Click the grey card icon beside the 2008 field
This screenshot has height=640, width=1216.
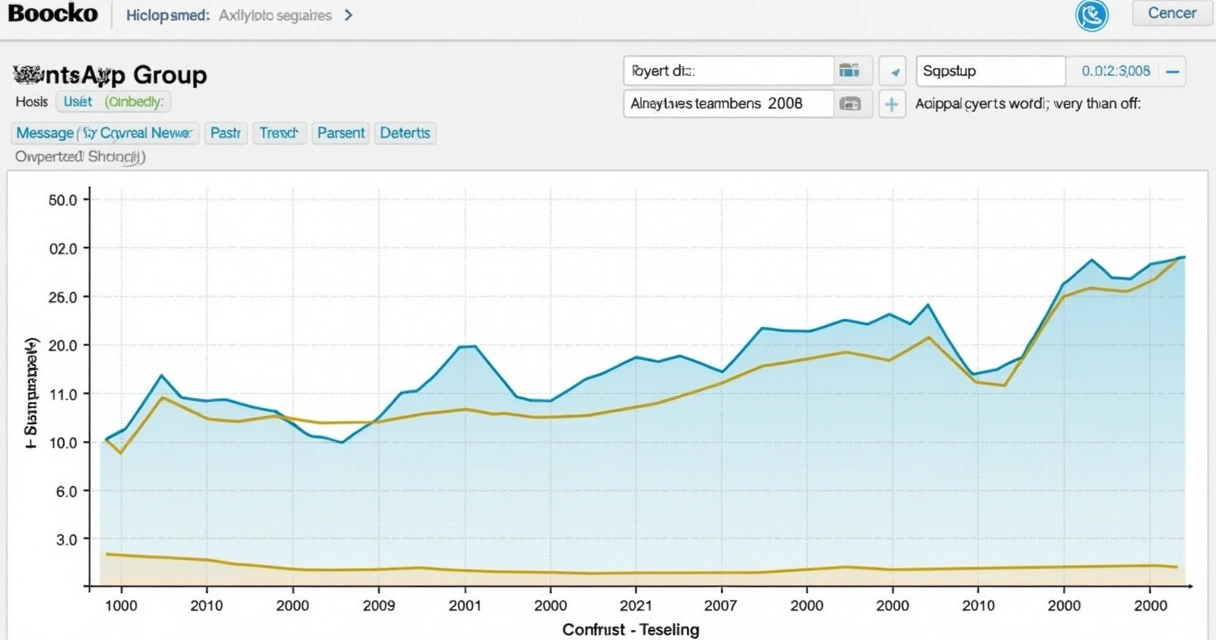(x=849, y=103)
